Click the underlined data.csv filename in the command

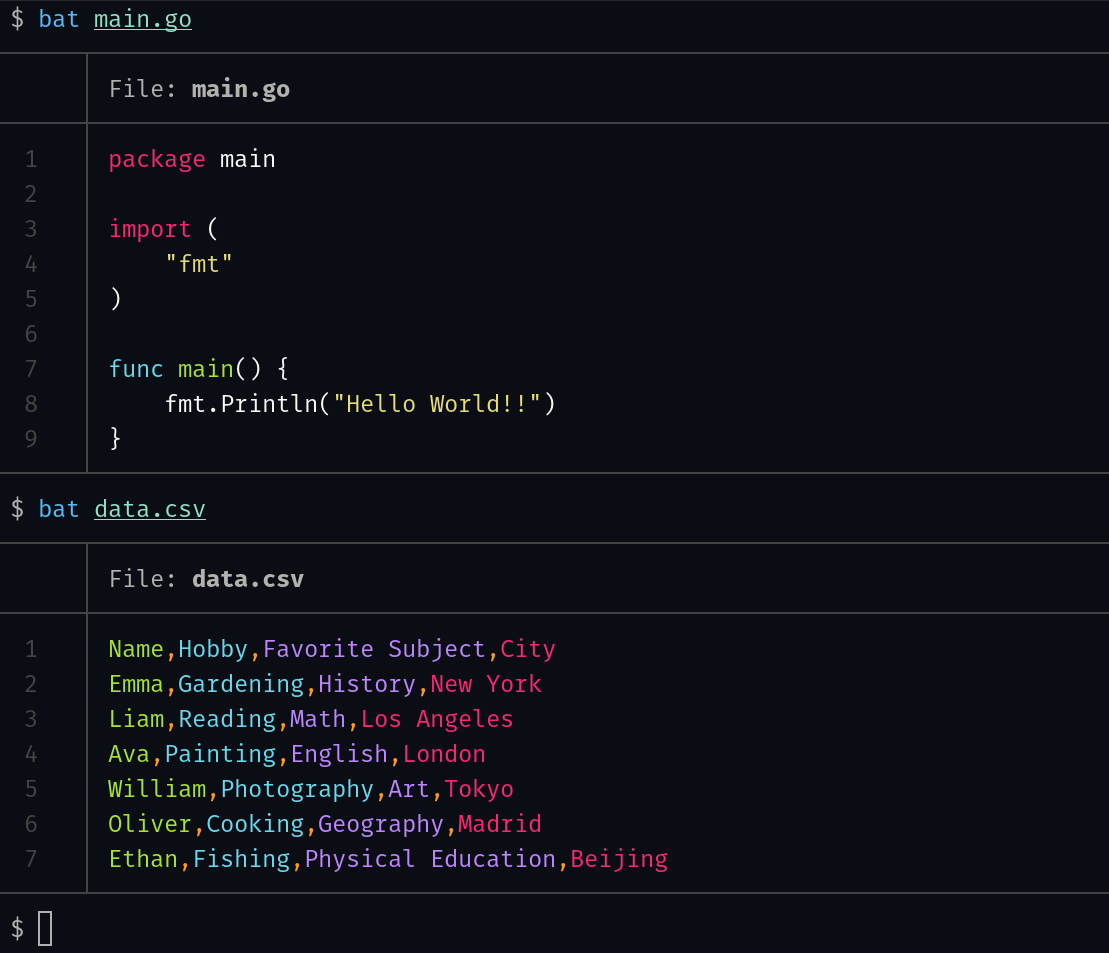pyautogui.click(x=150, y=509)
